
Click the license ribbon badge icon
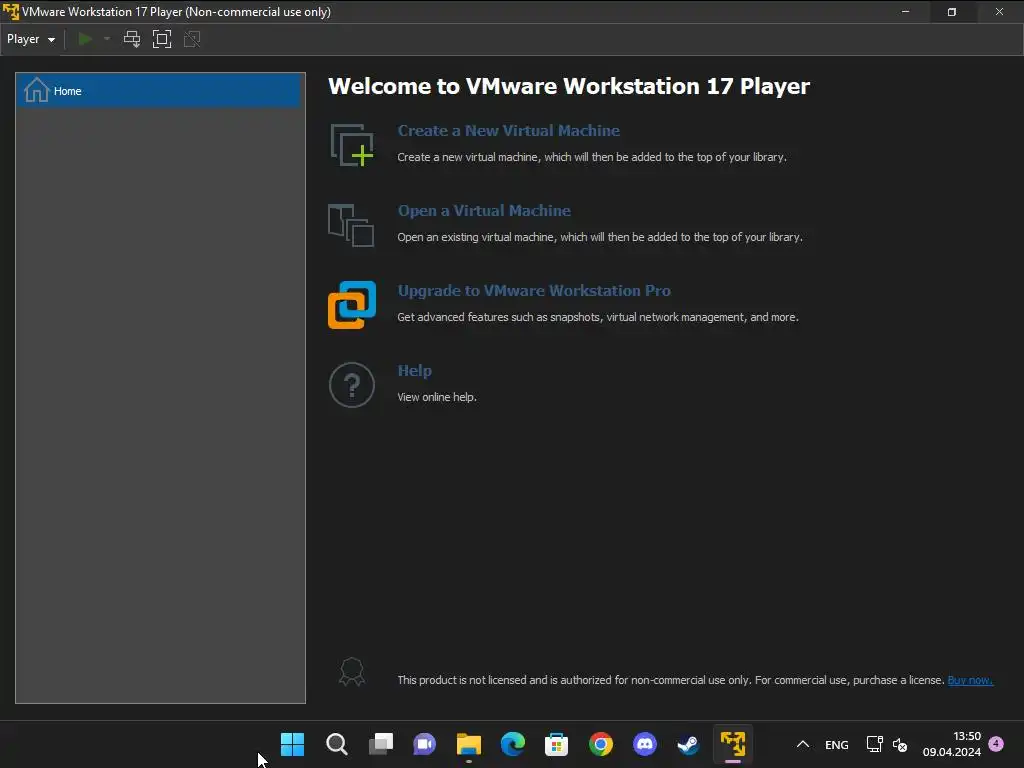click(x=352, y=672)
